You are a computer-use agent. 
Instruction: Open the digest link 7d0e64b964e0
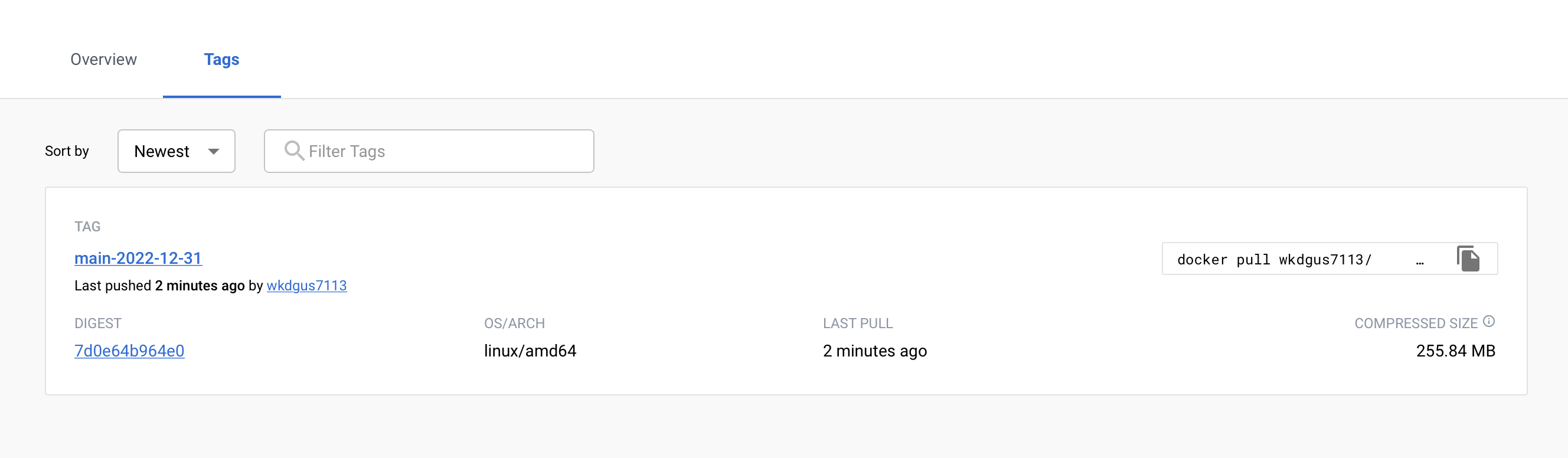[129, 351]
